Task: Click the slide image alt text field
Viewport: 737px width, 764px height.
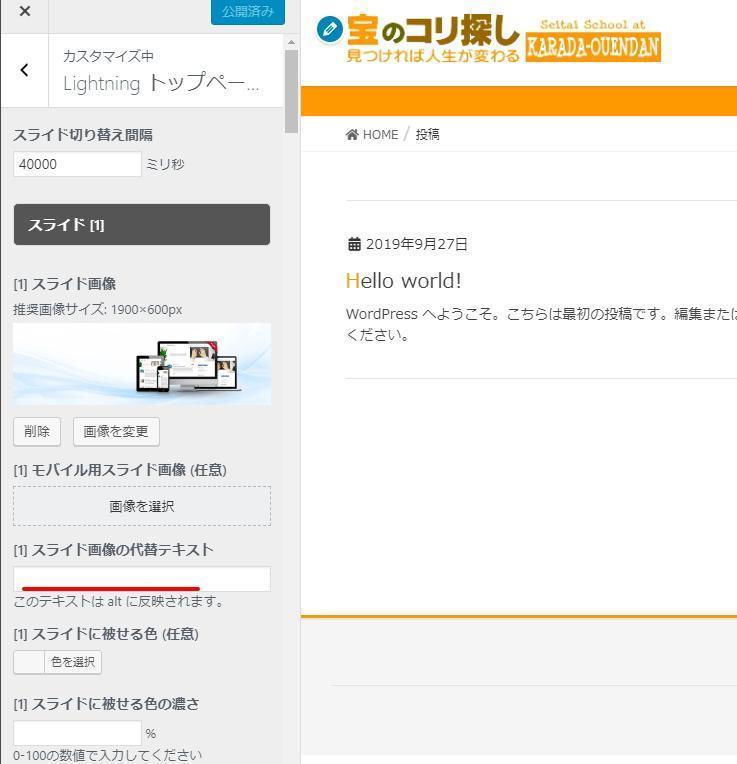Action: tap(142, 579)
